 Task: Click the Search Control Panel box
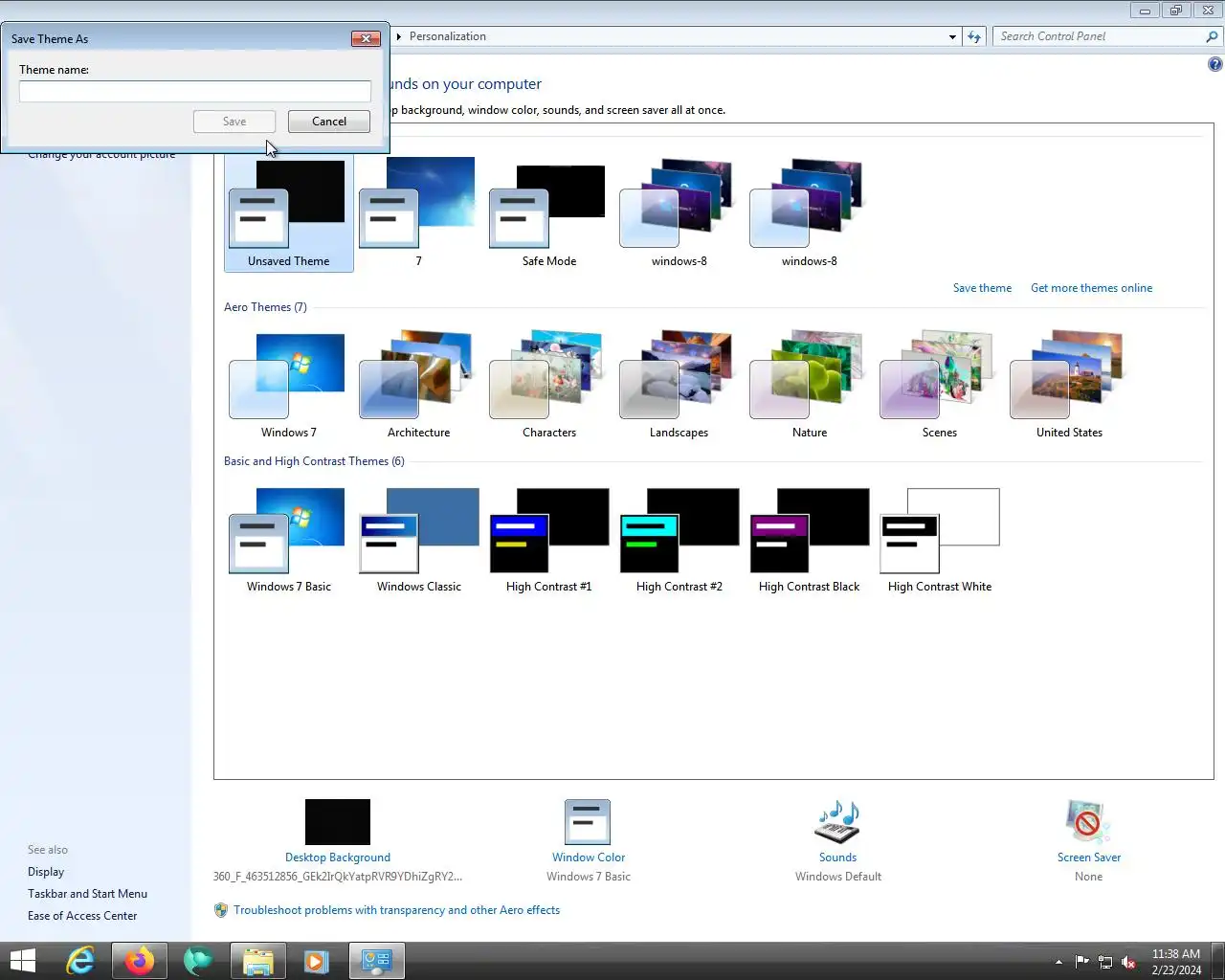(1100, 36)
